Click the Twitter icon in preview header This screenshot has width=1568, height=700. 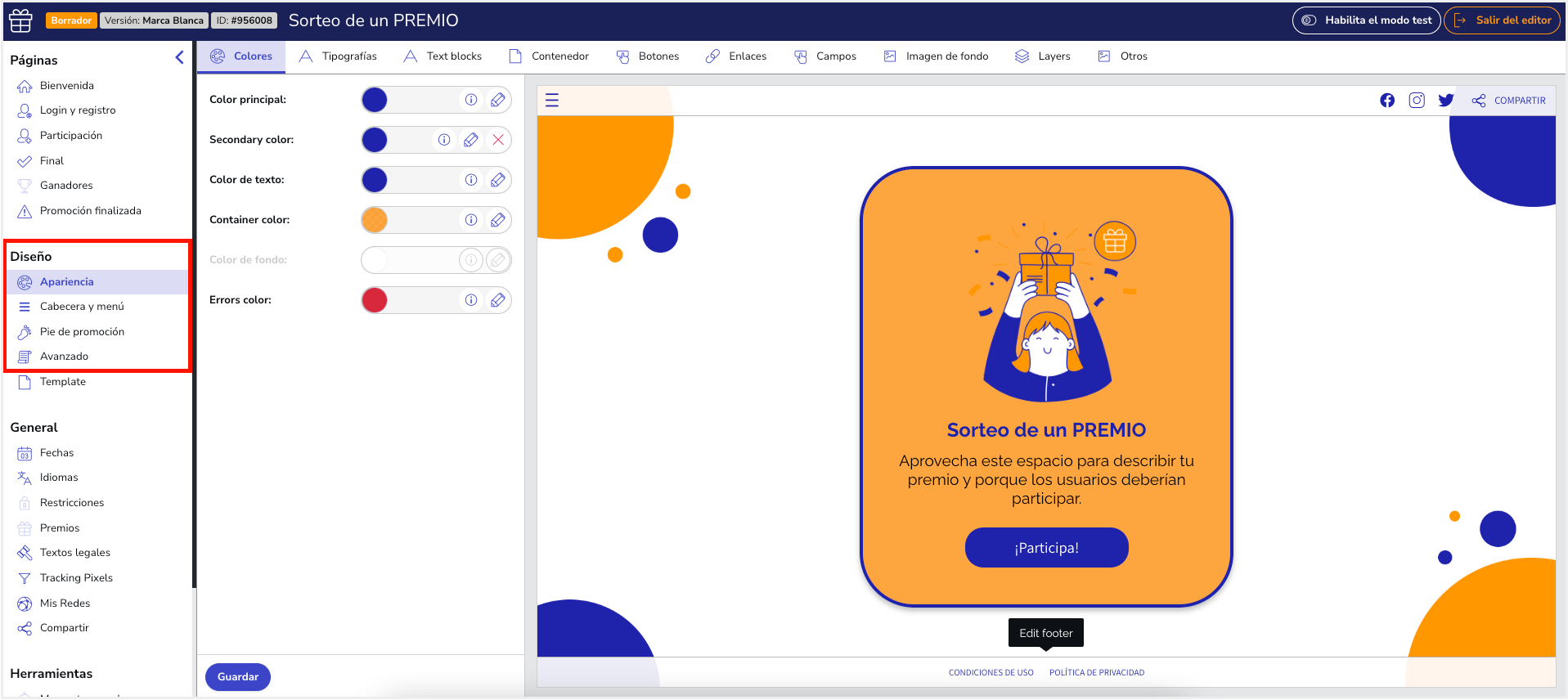point(1446,100)
